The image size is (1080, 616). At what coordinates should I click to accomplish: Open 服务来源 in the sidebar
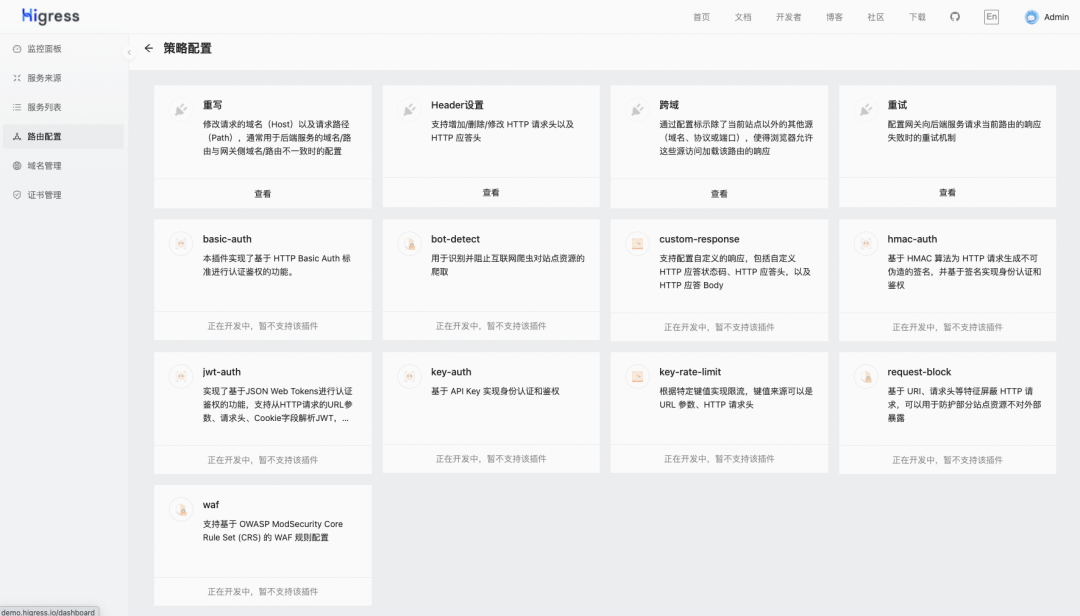pyautogui.click(x=44, y=78)
